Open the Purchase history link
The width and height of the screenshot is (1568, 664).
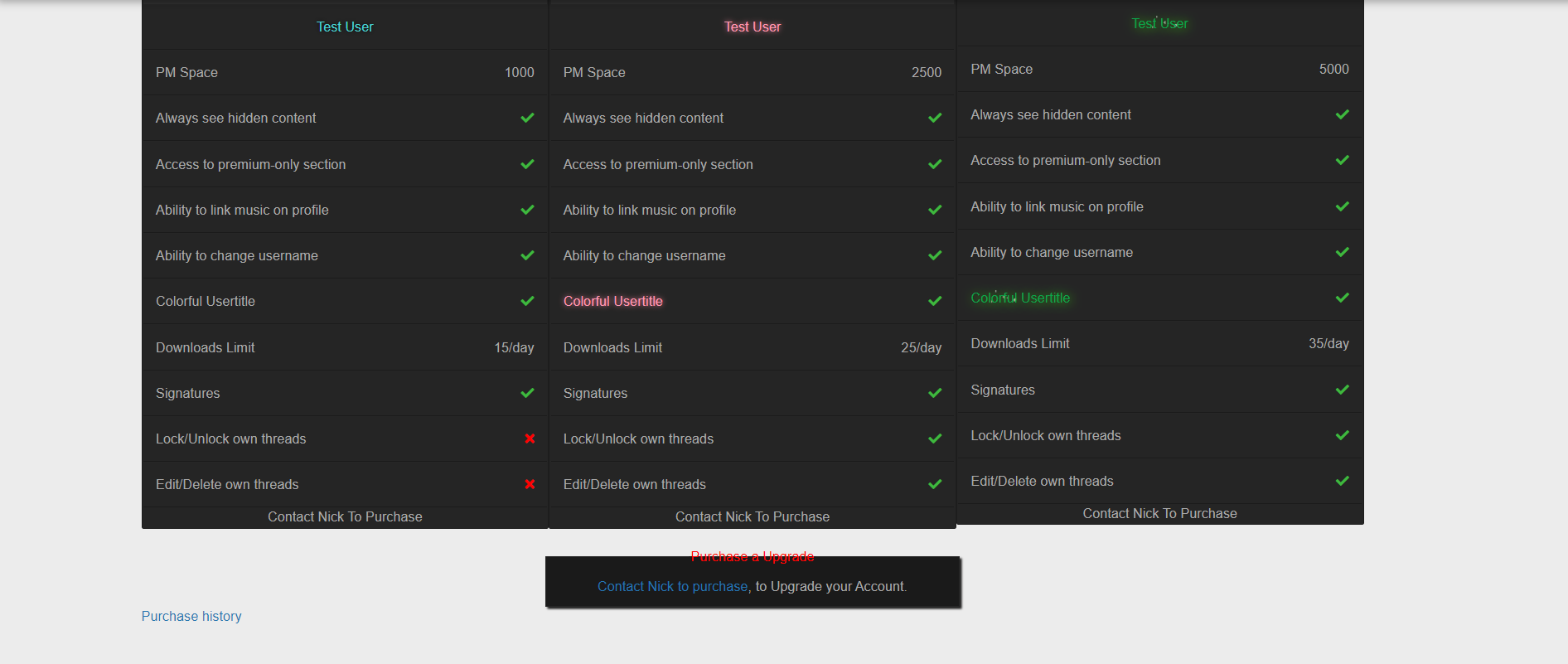click(191, 616)
